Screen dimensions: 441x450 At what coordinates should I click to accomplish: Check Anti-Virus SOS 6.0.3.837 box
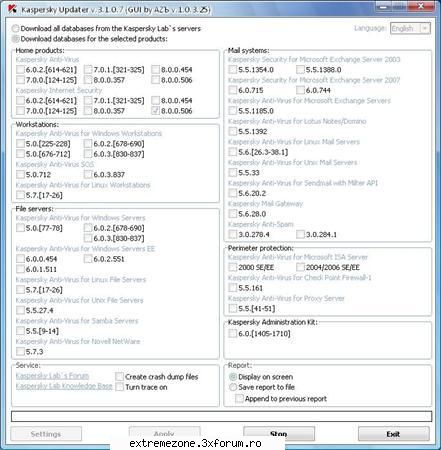coord(88,175)
